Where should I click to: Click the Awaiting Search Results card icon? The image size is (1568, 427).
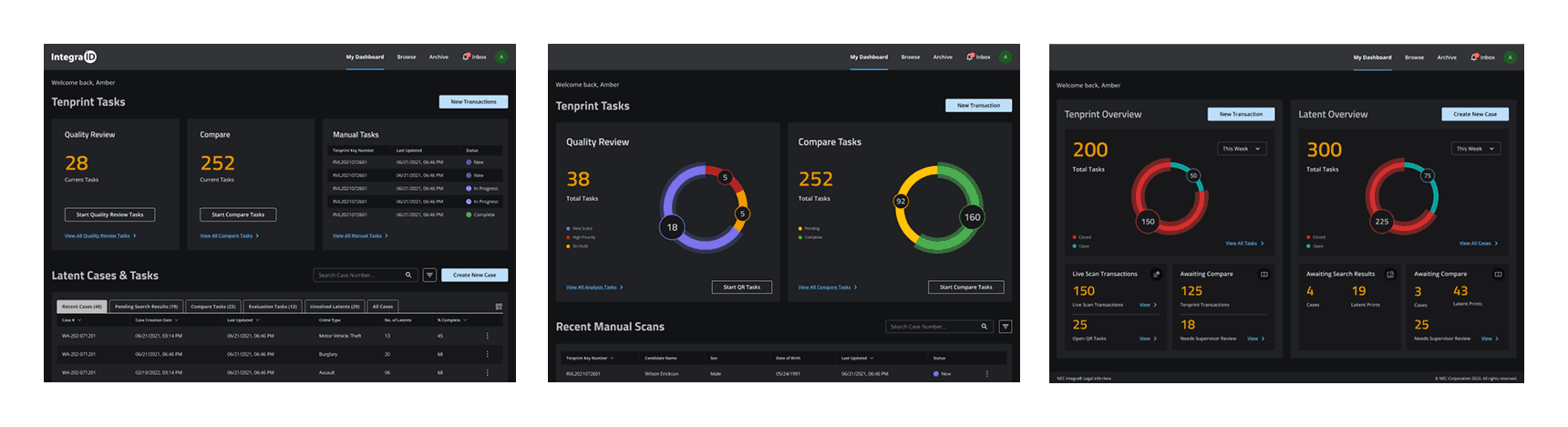coord(1390,274)
